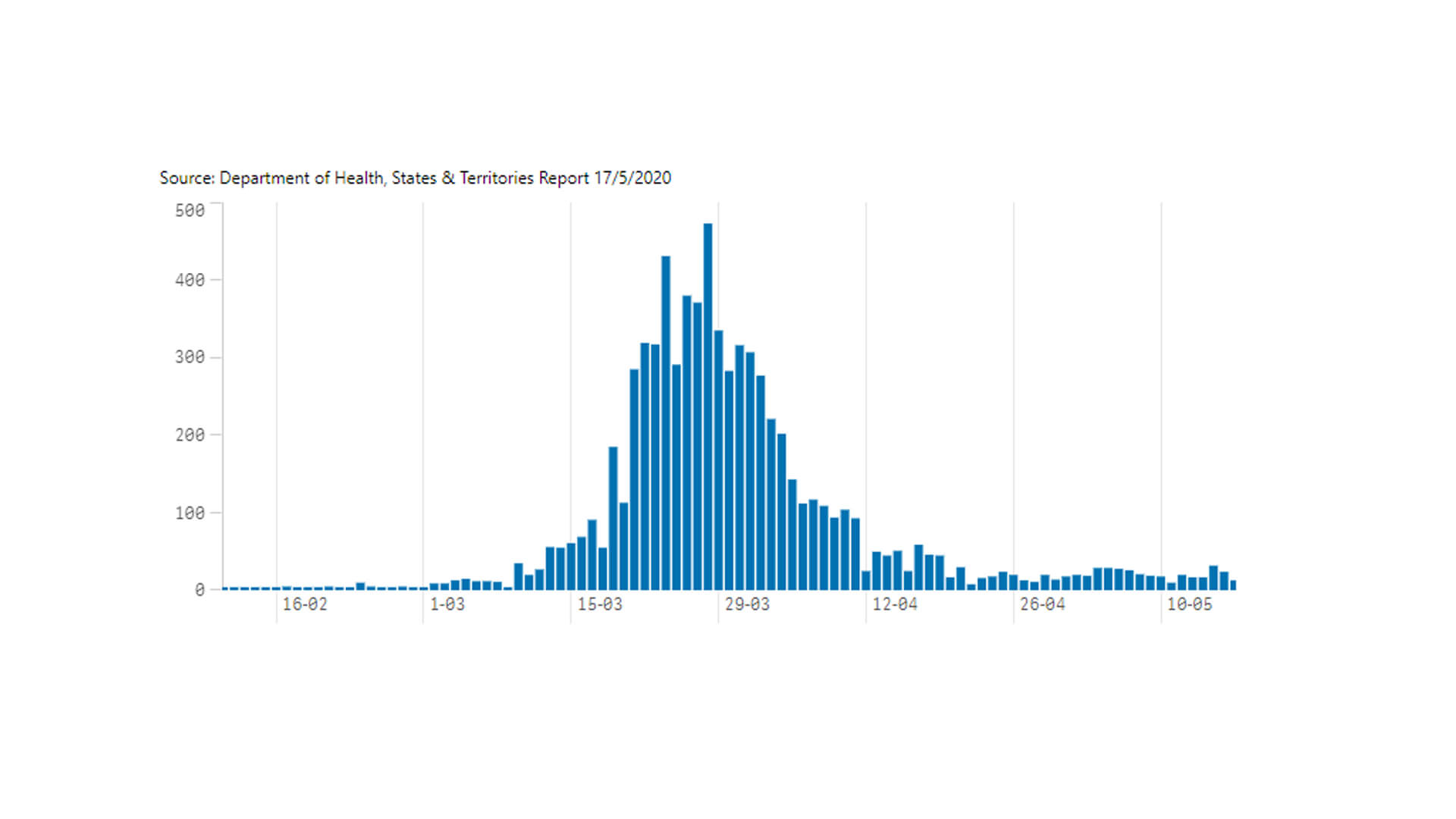The height and width of the screenshot is (819, 1456).
Task: Select the 12-04 date label
Action: click(x=895, y=604)
